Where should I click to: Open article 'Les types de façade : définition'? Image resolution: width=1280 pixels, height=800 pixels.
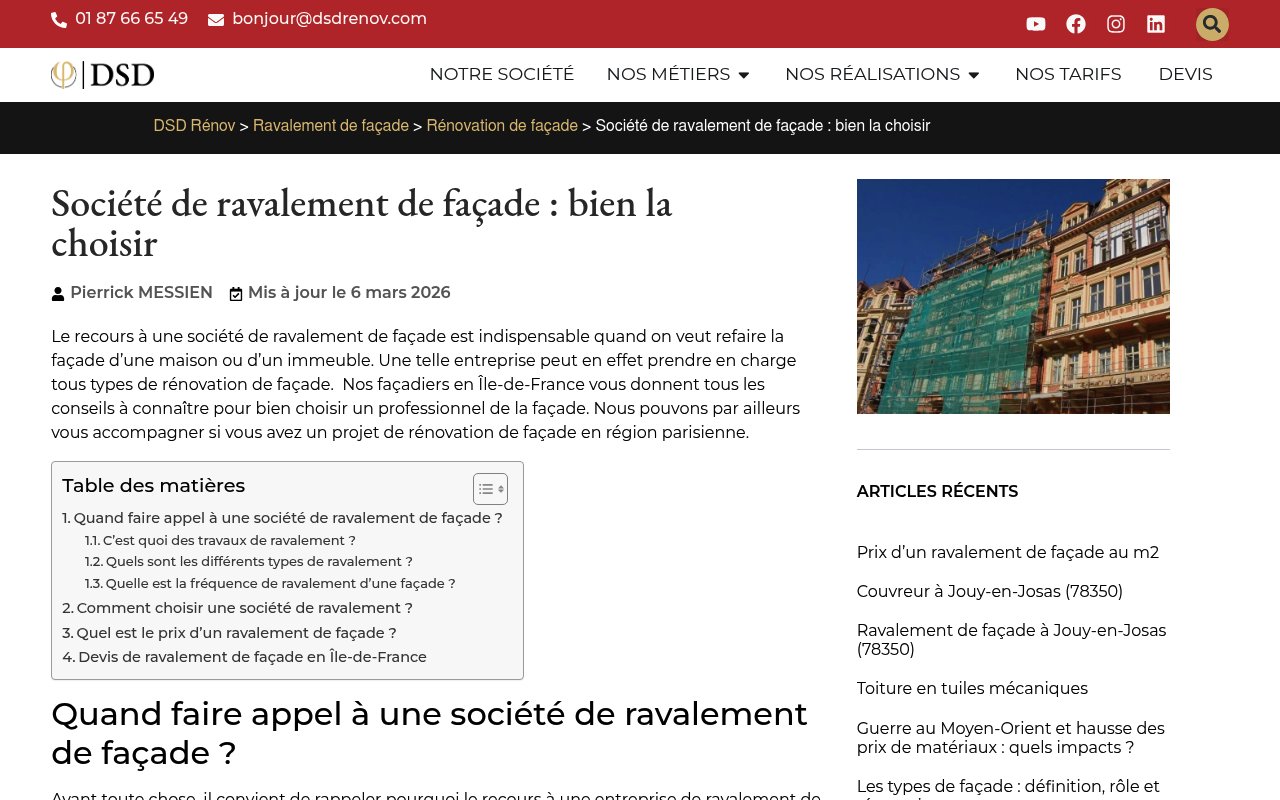1008,788
